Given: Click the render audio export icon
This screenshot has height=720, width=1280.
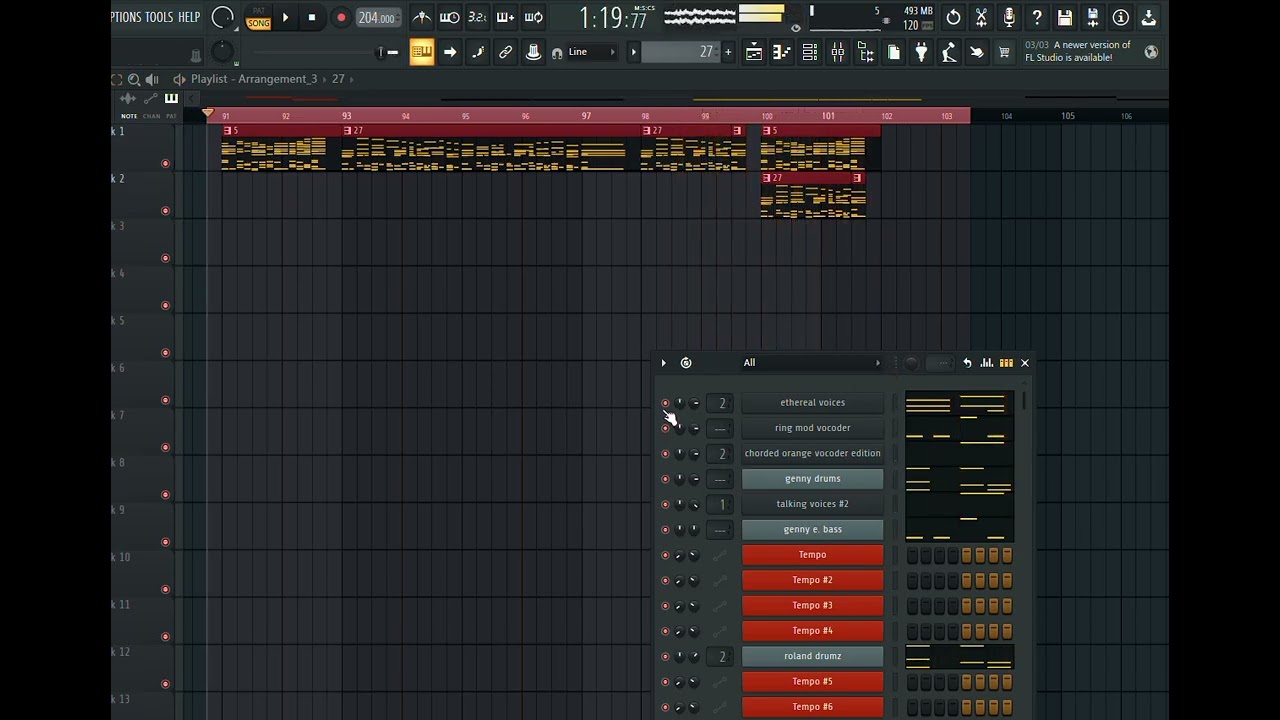Looking at the screenshot, I should tap(1093, 17).
